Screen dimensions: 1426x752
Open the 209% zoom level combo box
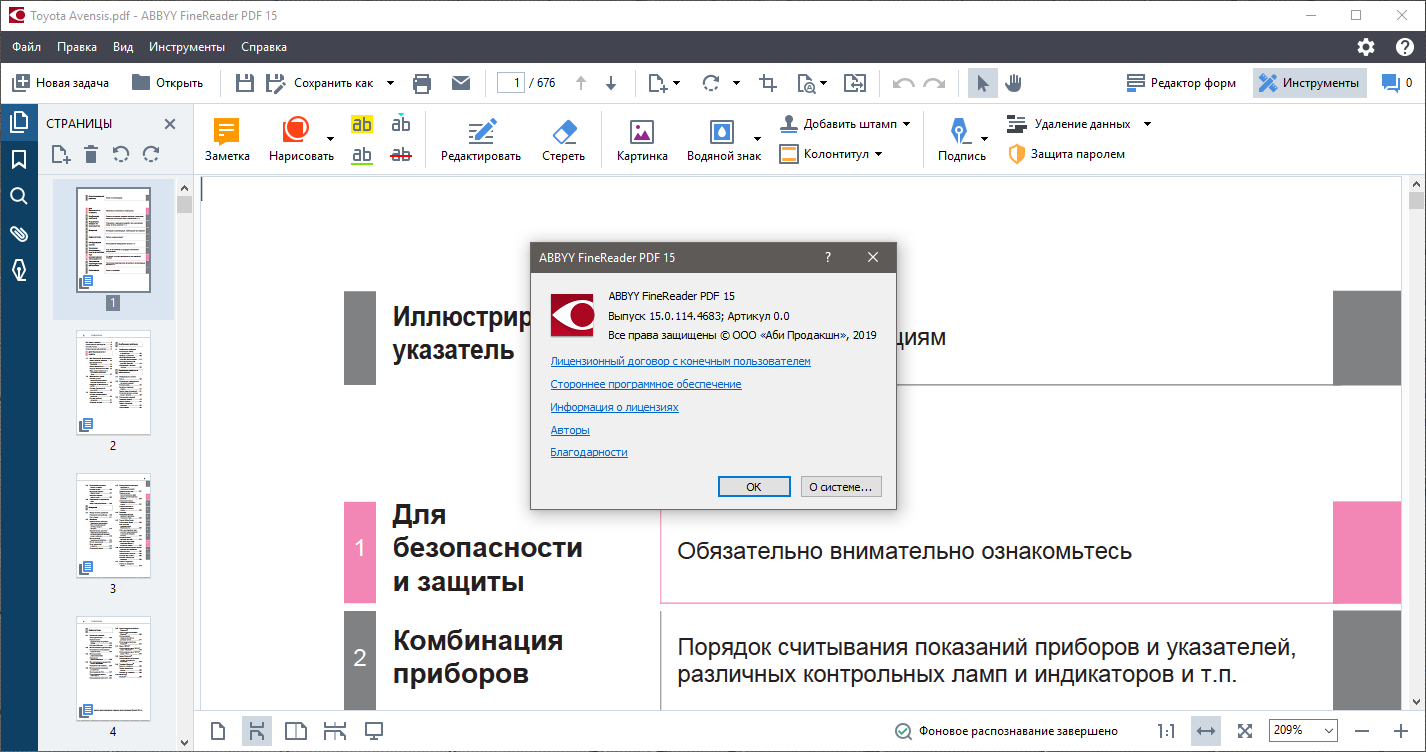[1303, 731]
